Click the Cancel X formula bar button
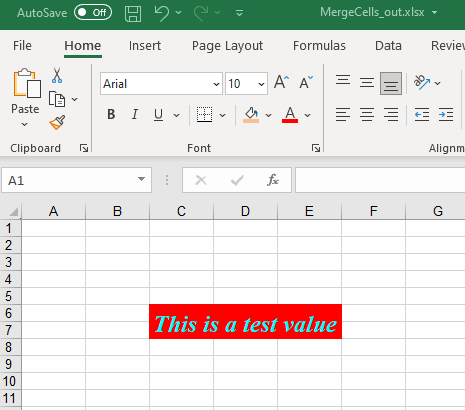The image size is (465, 410). [201, 180]
